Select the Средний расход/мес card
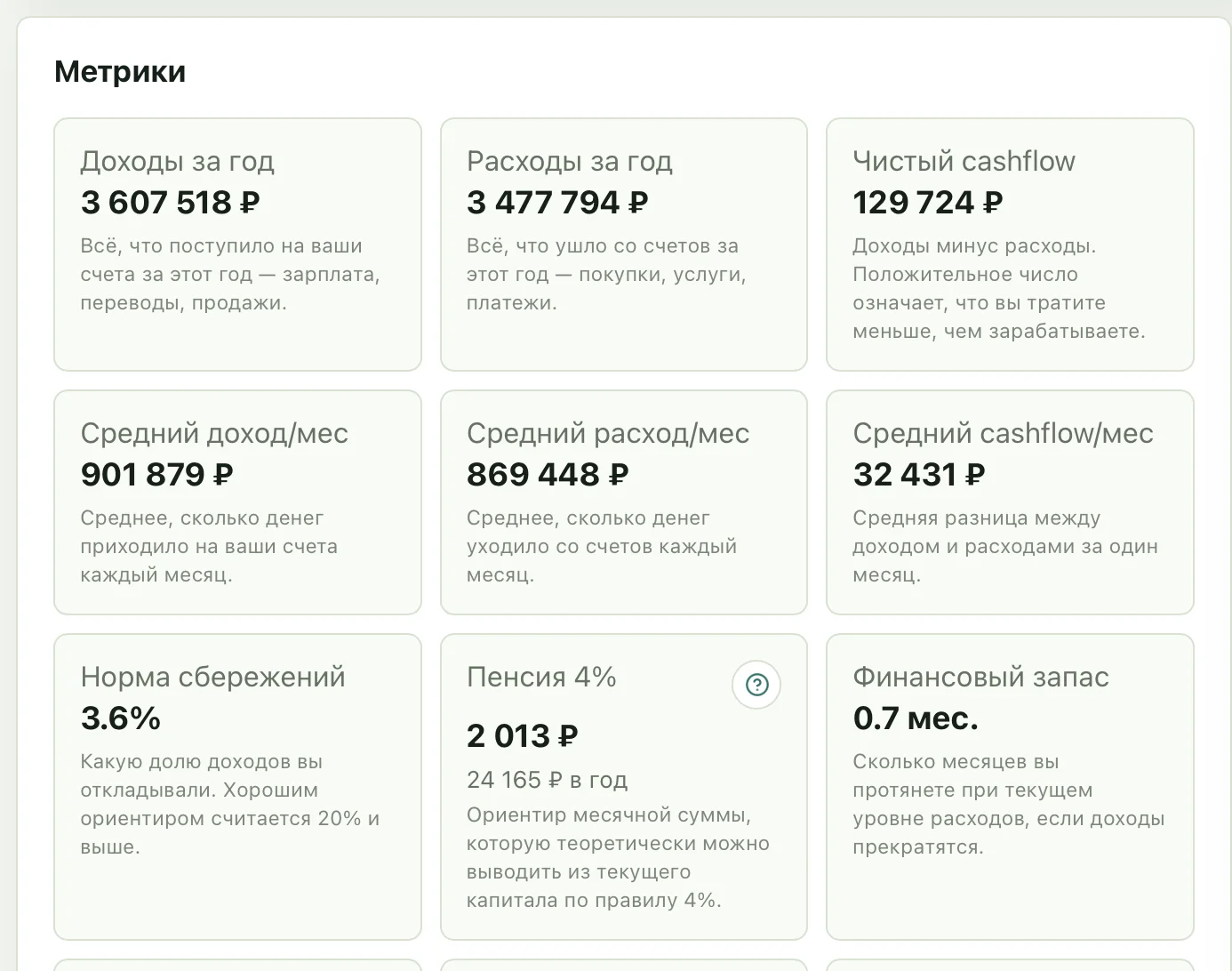 [624, 502]
